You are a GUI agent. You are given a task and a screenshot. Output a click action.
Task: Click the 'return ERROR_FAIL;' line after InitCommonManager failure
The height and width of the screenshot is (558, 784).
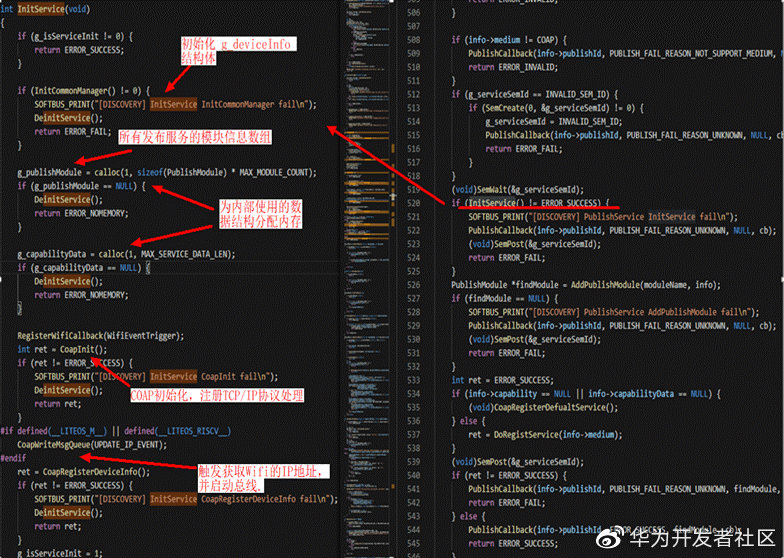[x=73, y=132]
